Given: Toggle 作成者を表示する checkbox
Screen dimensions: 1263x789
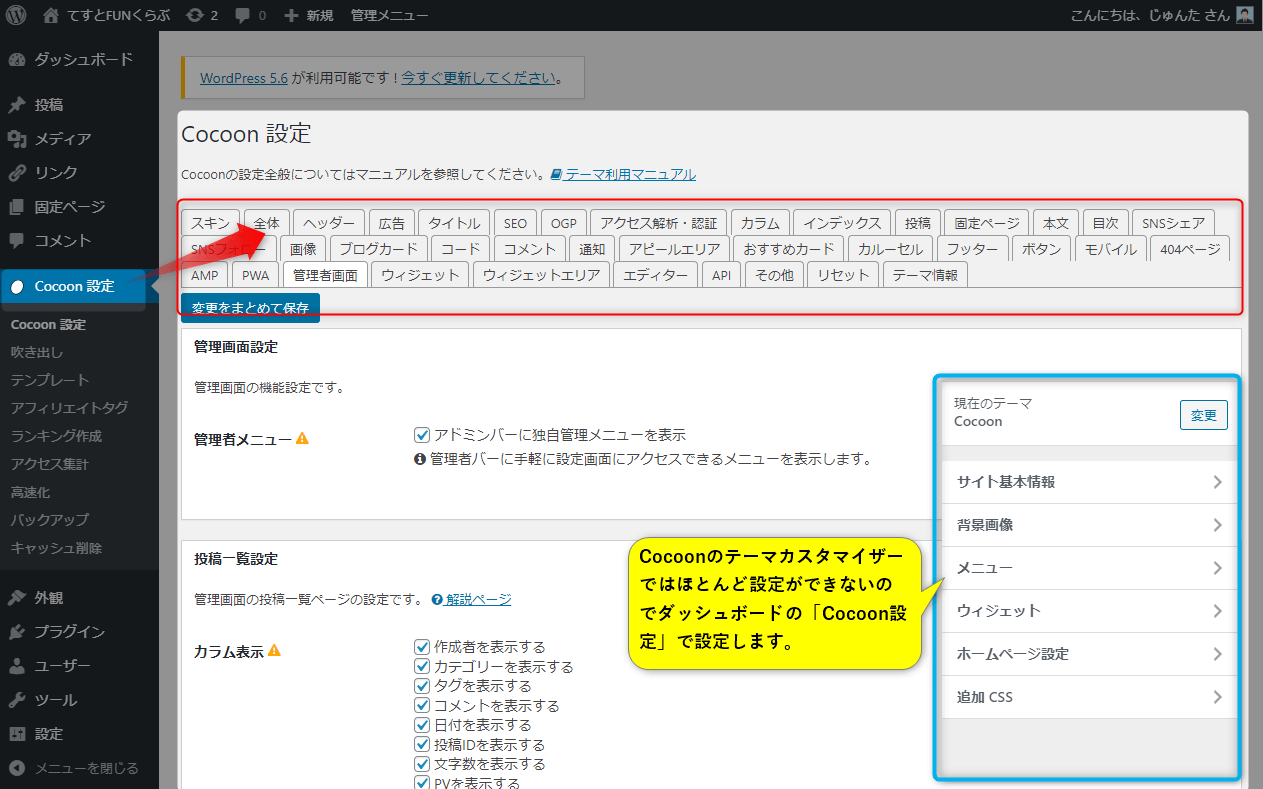Looking at the screenshot, I should [422, 647].
